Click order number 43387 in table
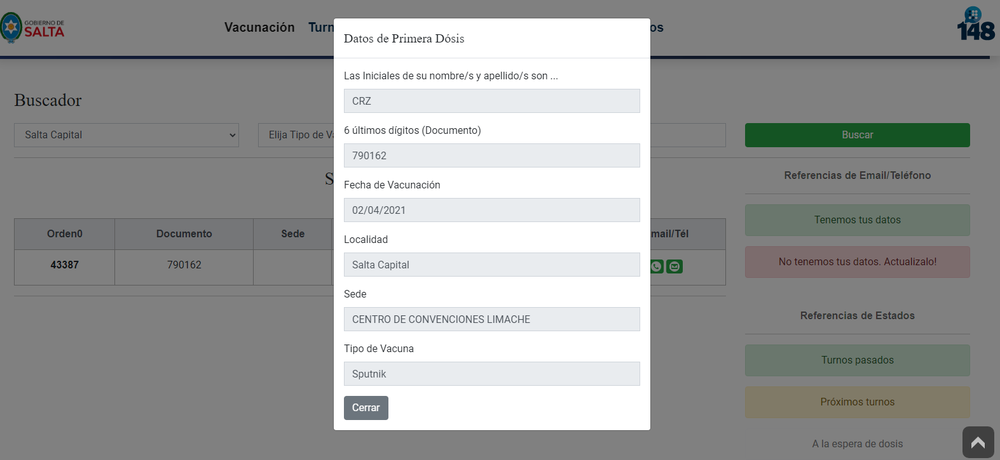The height and width of the screenshot is (460, 1000). (x=64, y=265)
